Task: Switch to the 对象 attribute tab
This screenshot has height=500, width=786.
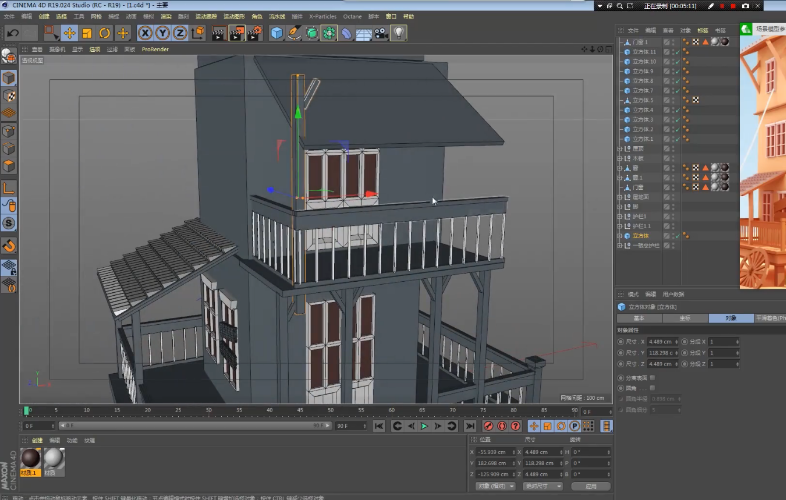Action: click(731, 318)
